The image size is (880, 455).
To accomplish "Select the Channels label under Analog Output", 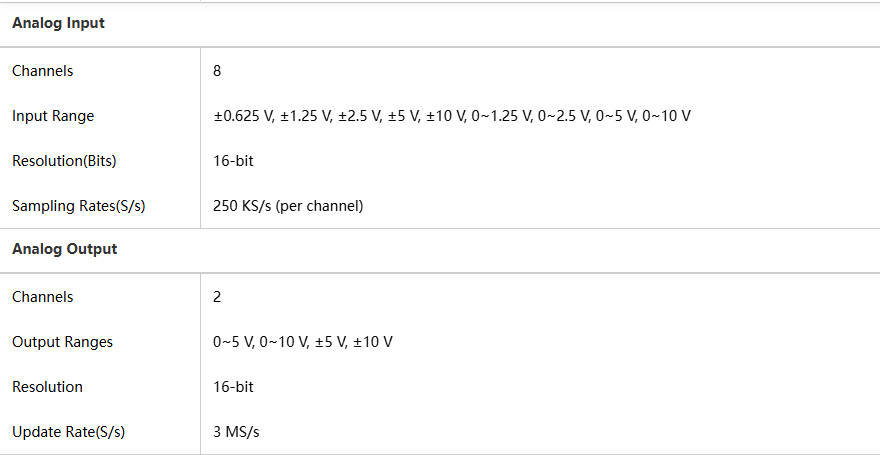I will pyautogui.click(x=42, y=297).
